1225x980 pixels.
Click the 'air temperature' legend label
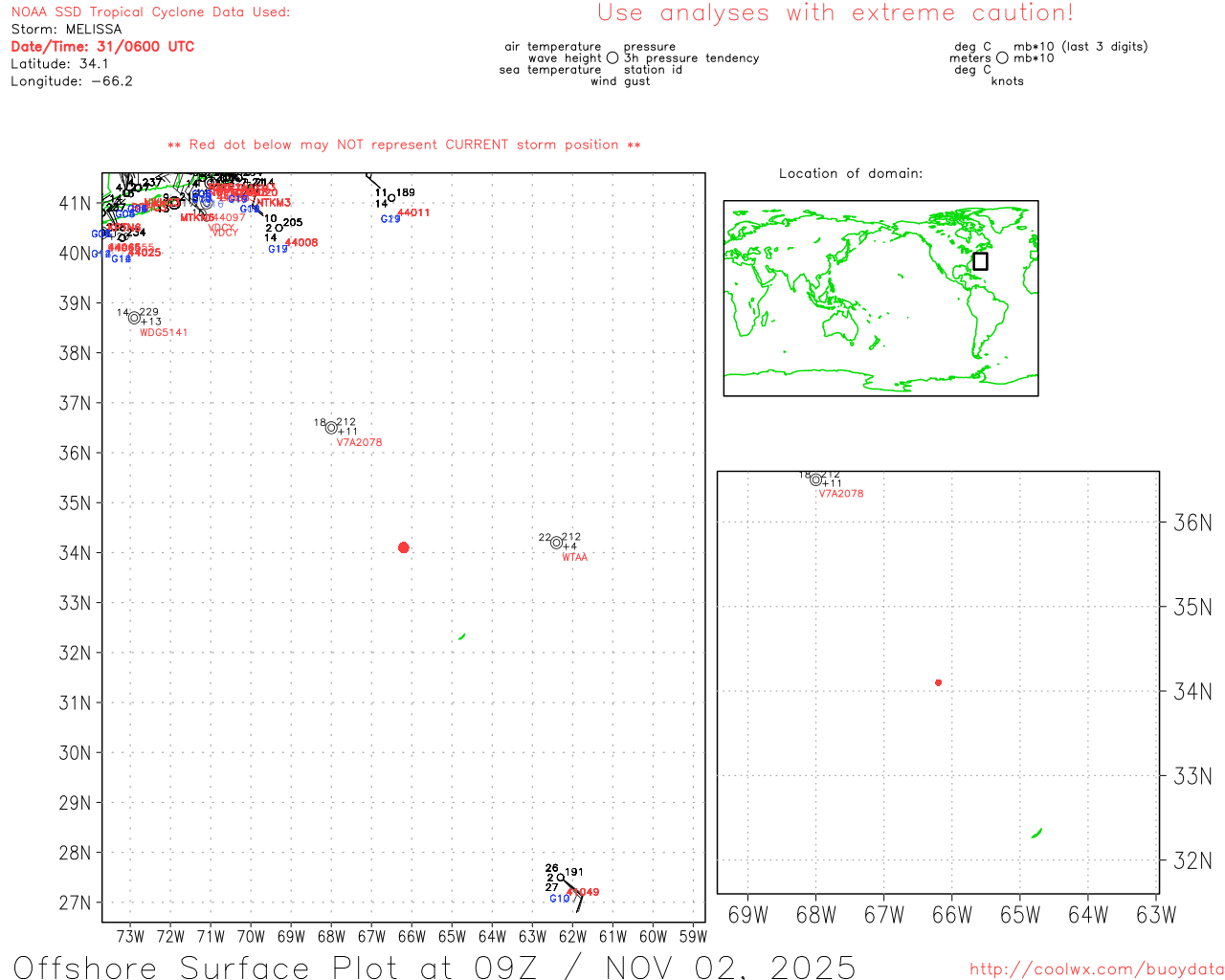(553, 47)
